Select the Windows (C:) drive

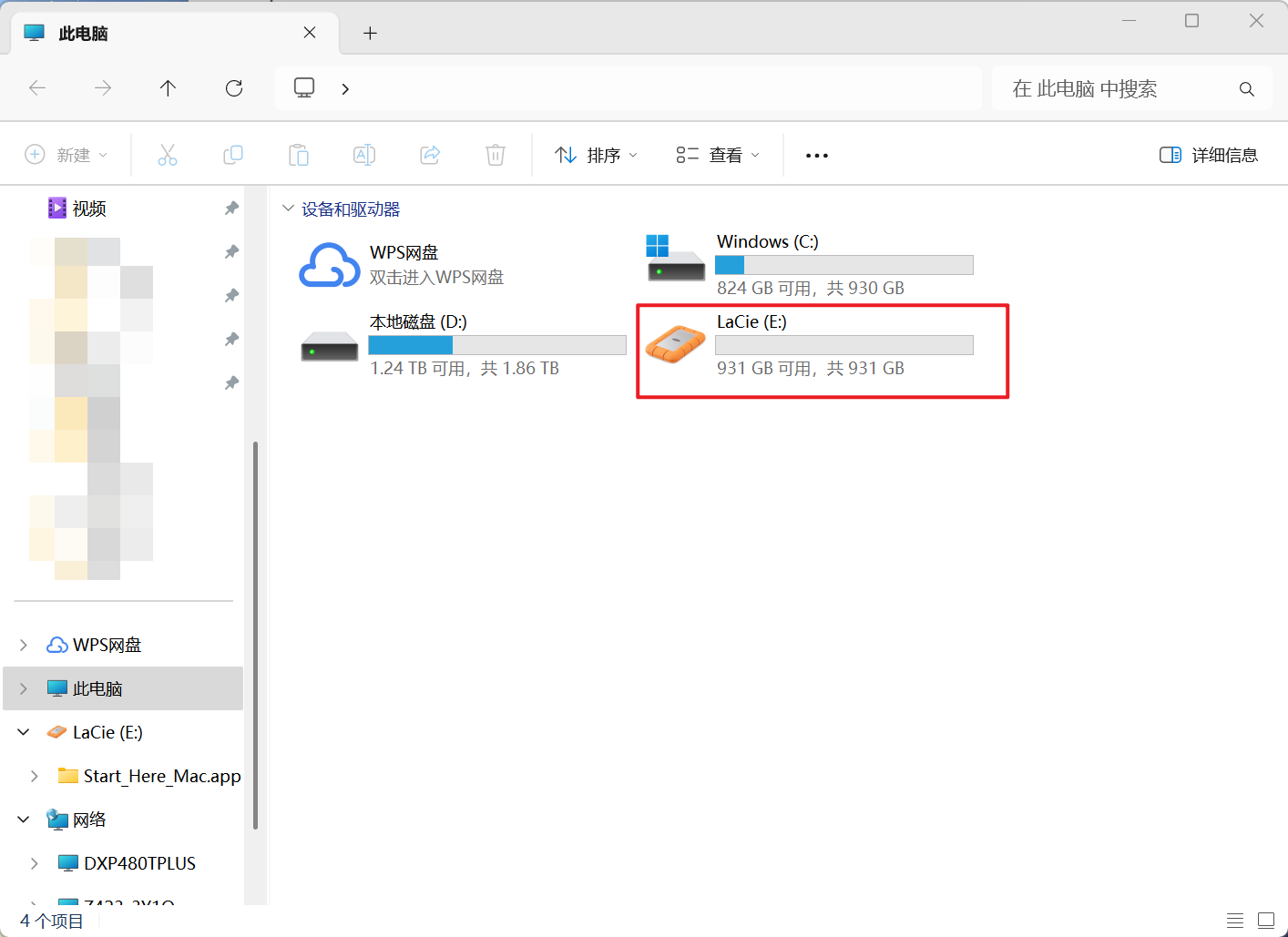810,264
